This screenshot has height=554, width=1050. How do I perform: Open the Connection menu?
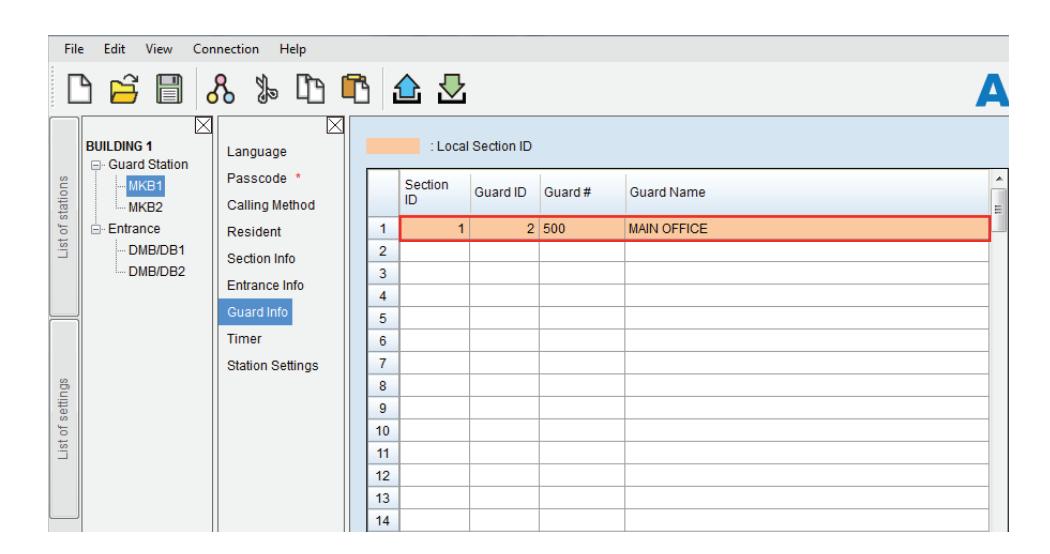click(226, 49)
